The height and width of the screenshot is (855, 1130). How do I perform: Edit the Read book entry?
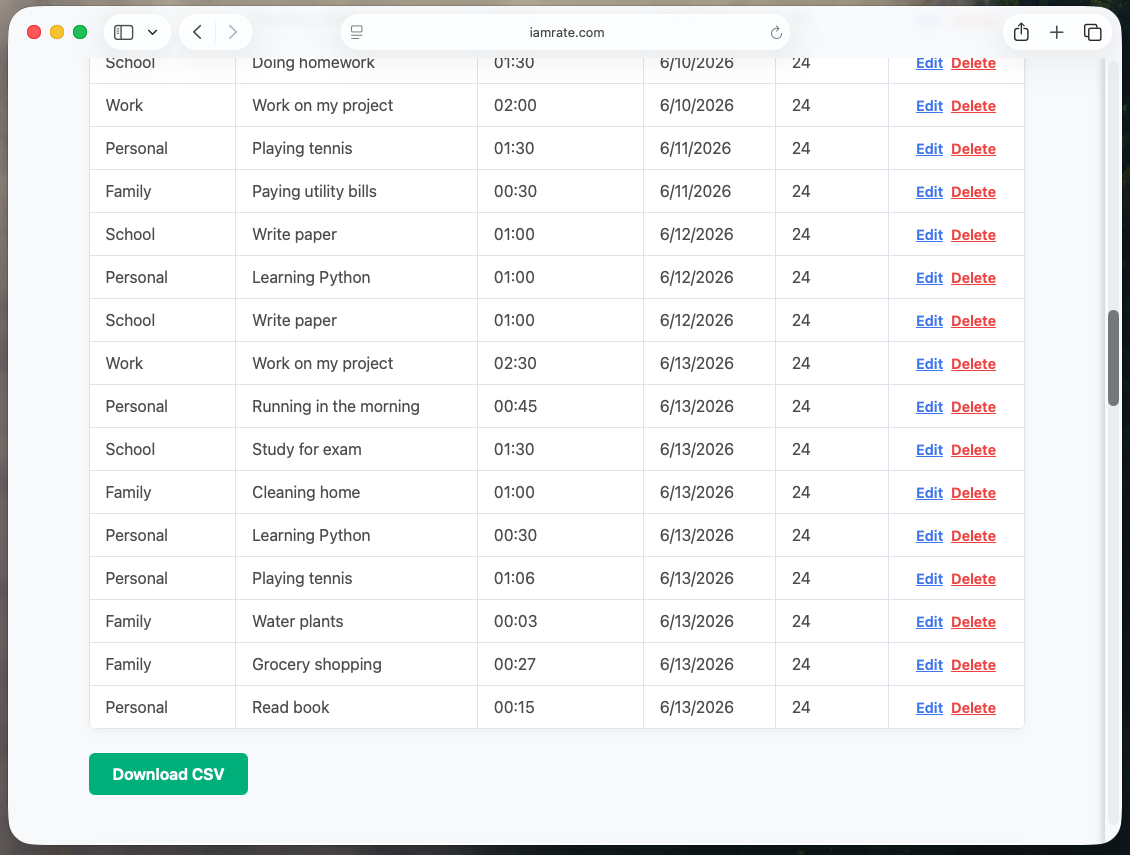pyautogui.click(x=929, y=709)
